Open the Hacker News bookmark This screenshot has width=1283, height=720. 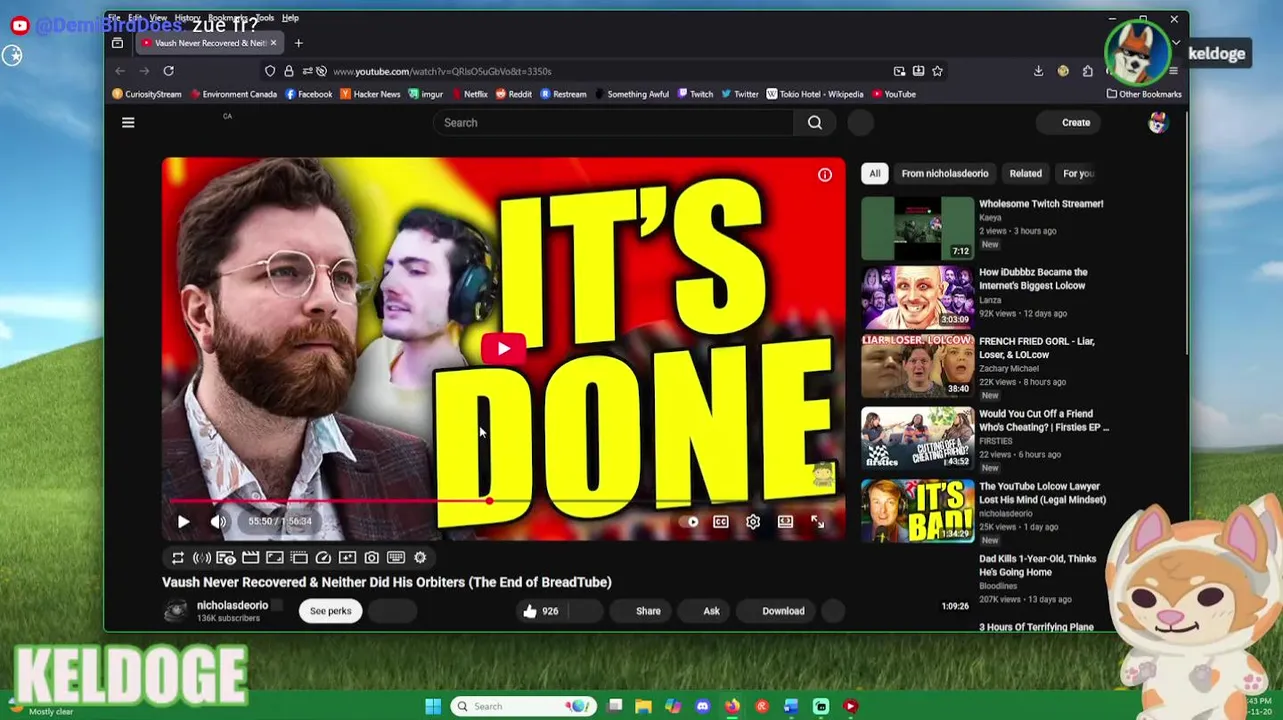[x=370, y=94]
